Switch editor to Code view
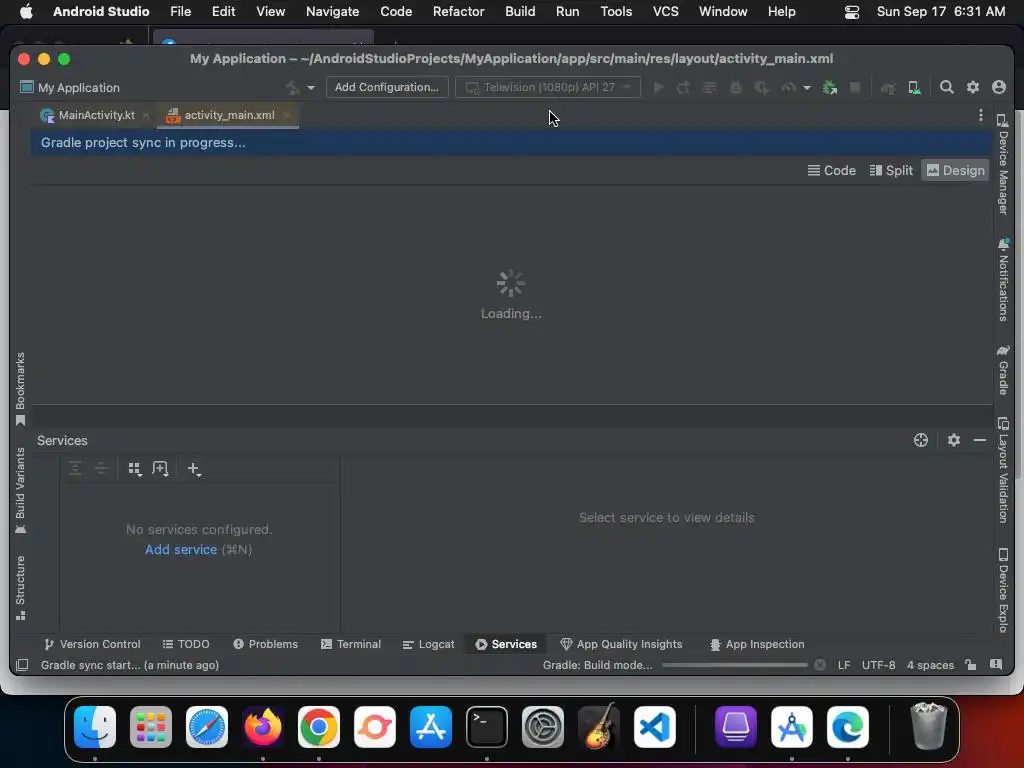 [831, 170]
